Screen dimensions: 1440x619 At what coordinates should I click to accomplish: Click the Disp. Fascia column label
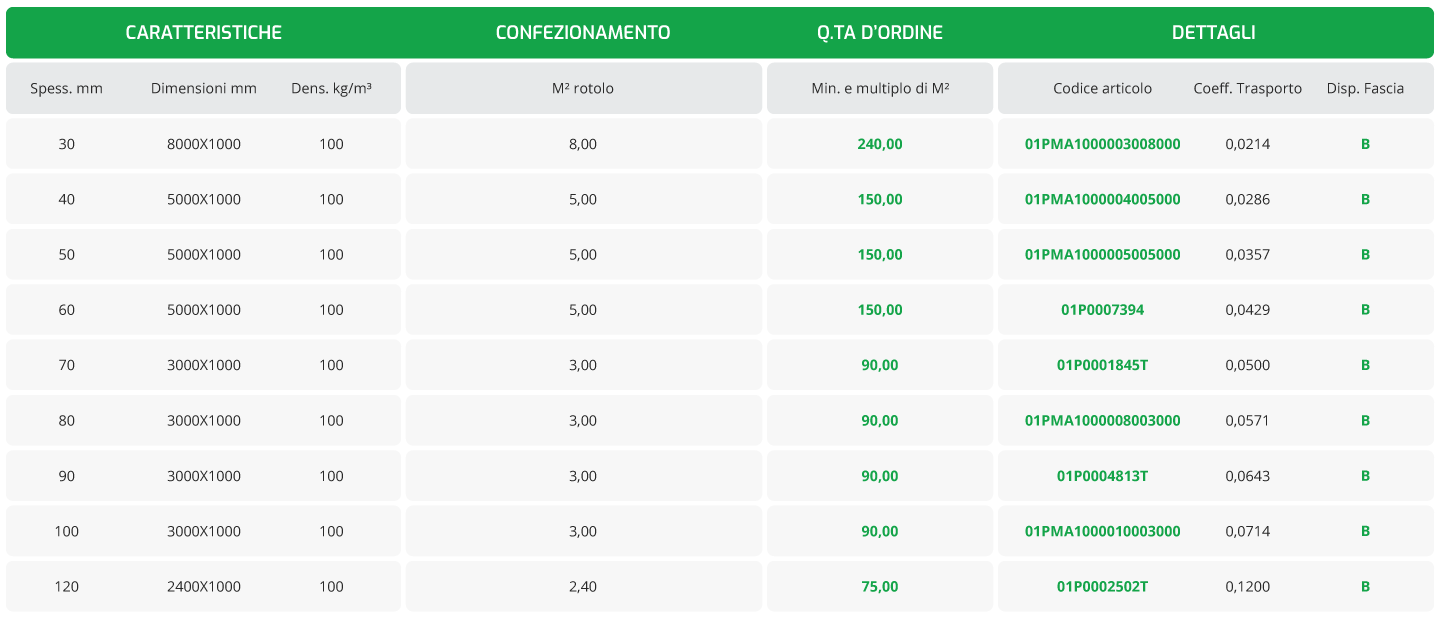pyautogui.click(x=1365, y=88)
